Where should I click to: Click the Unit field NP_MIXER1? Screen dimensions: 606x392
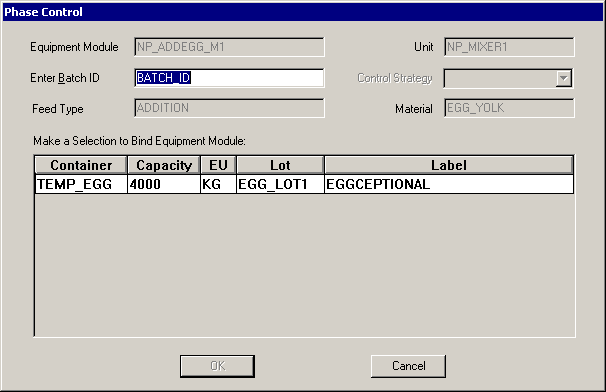click(509, 47)
